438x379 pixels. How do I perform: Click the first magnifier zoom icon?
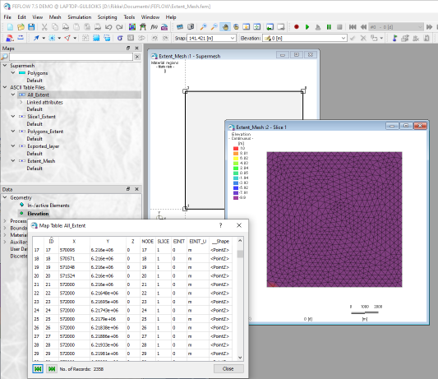coord(203,27)
